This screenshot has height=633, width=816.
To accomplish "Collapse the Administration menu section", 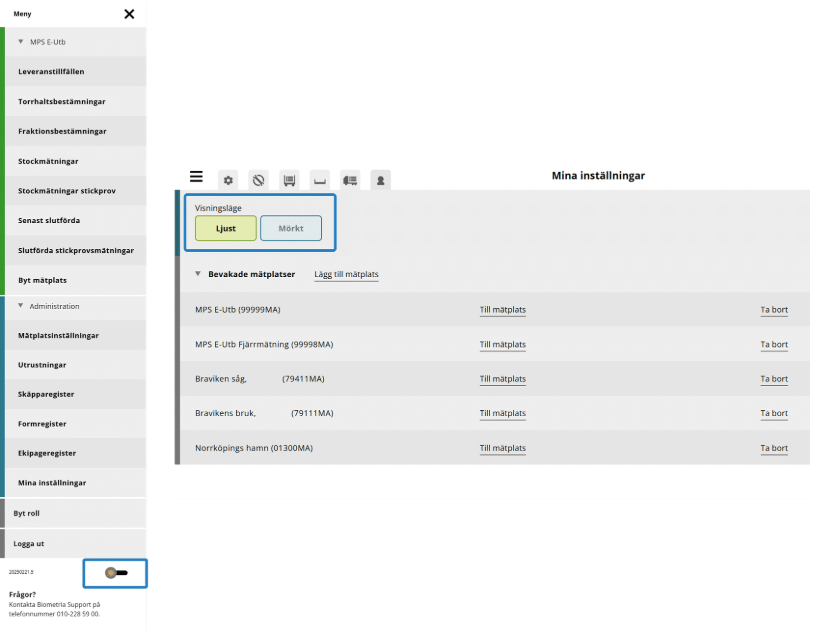I will click(21, 306).
